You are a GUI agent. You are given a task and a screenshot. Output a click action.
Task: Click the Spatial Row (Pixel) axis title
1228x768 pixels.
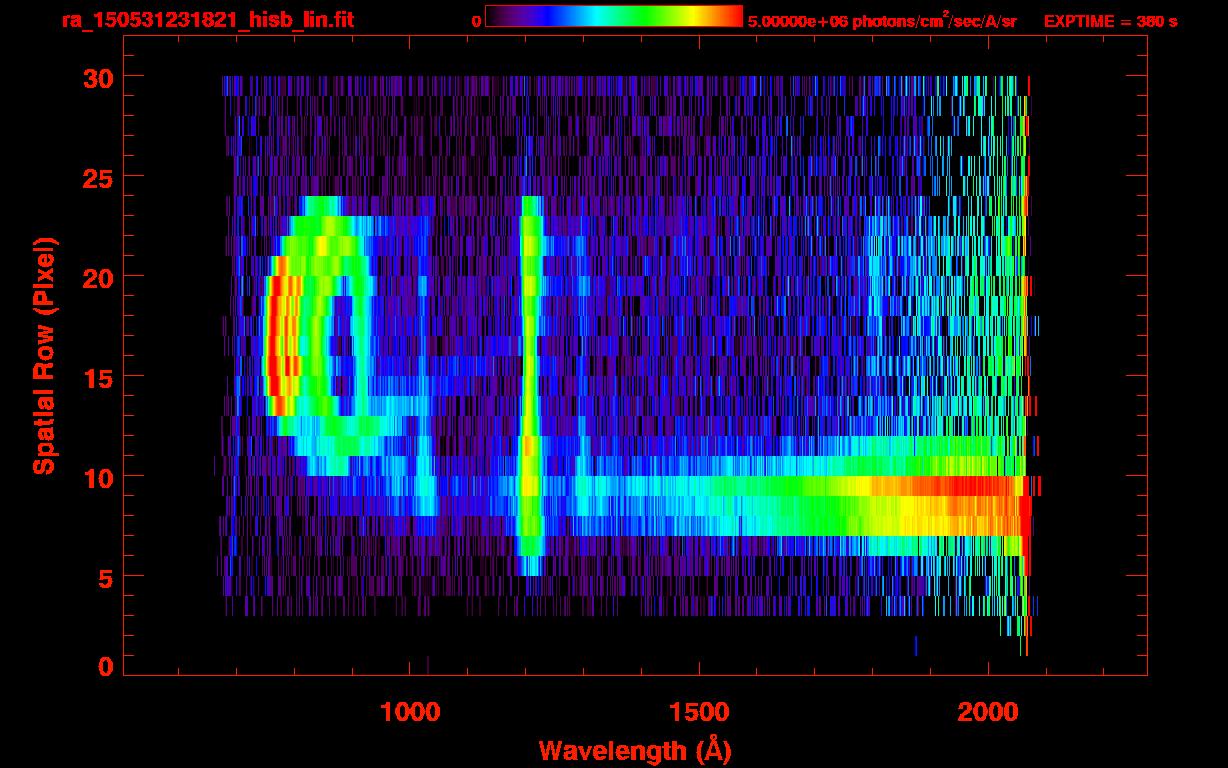click(44, 355)
